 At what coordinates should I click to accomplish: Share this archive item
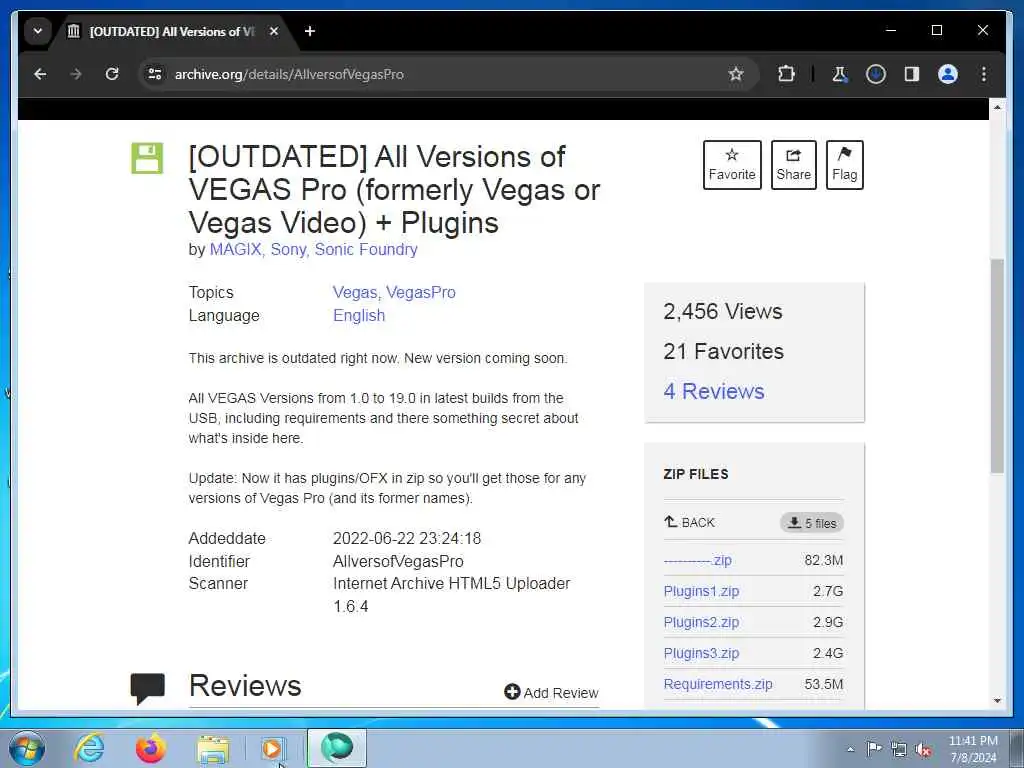793,165
